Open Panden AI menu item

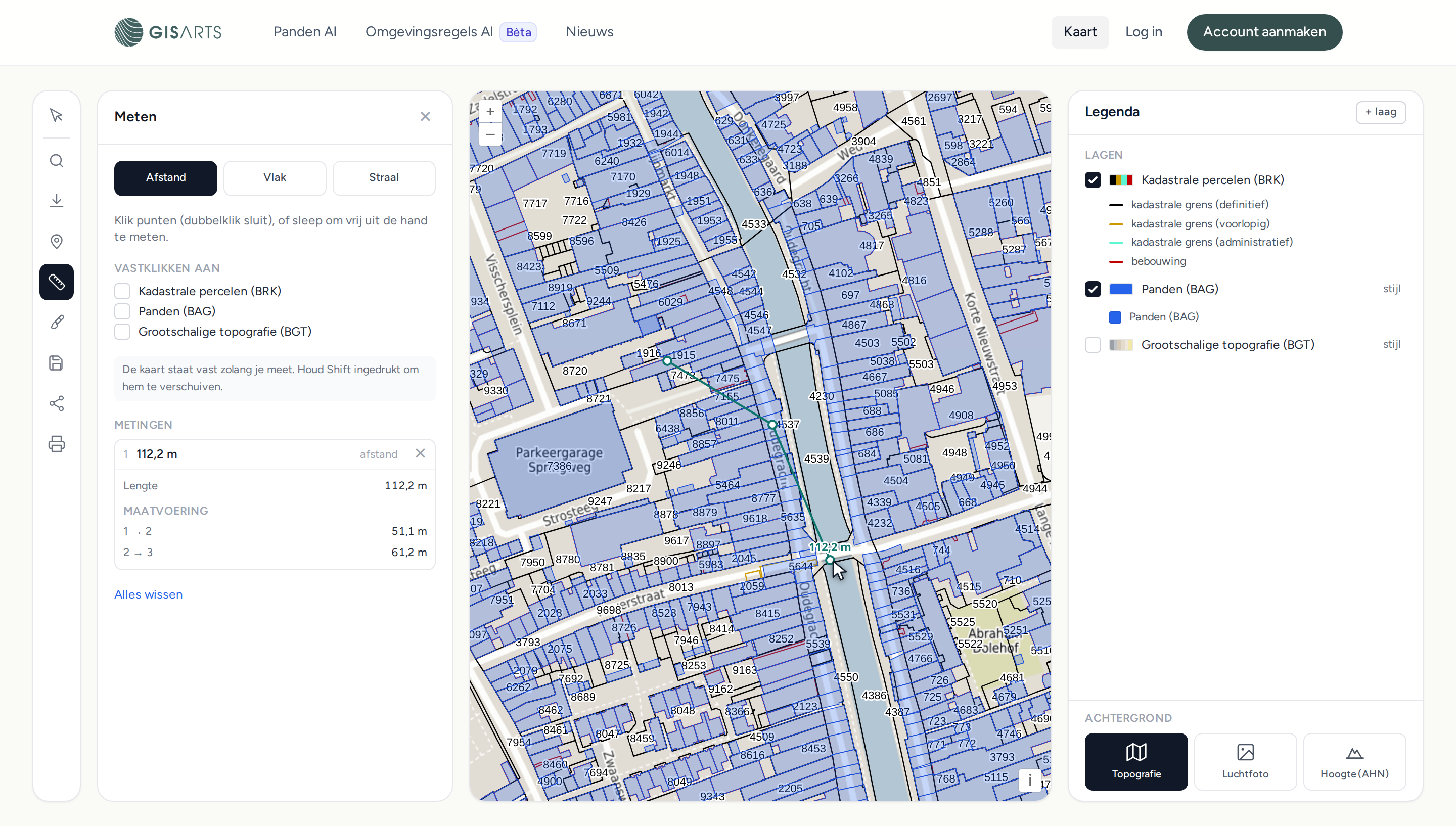tap(305, 32)
